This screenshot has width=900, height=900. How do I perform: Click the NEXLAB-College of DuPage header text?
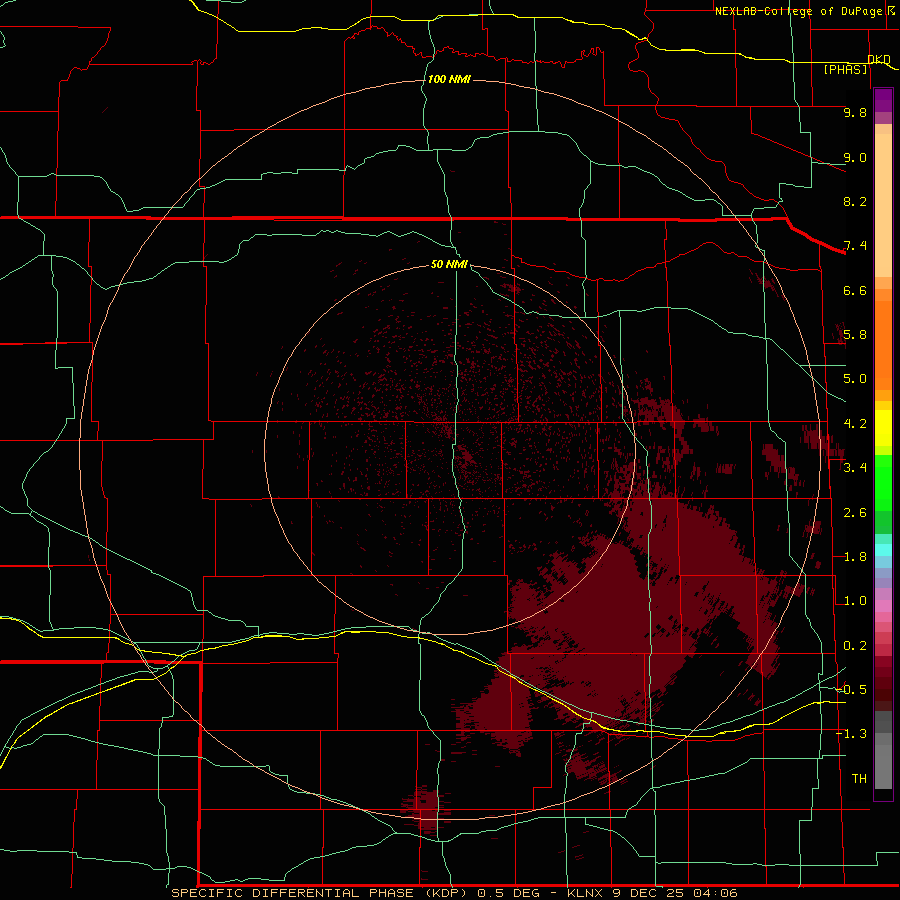pyautogui.click(x=799, y=11)
